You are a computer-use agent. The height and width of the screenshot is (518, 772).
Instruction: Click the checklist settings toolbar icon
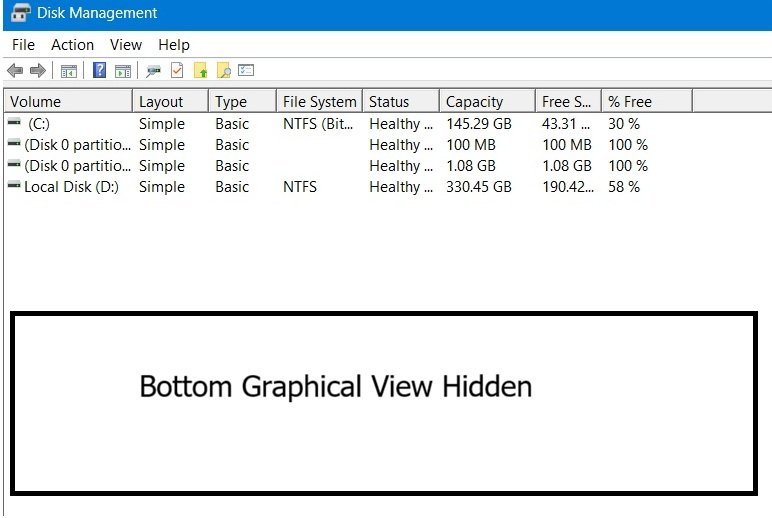pos(246,70)
